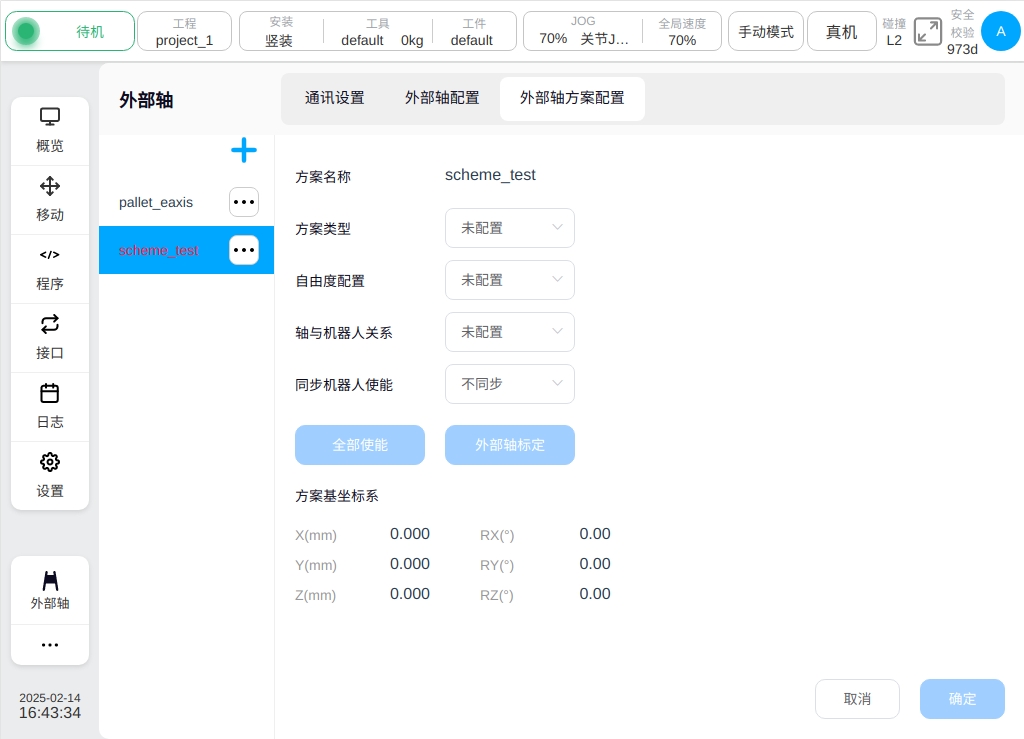Open the user avatar A menu

1000,31
